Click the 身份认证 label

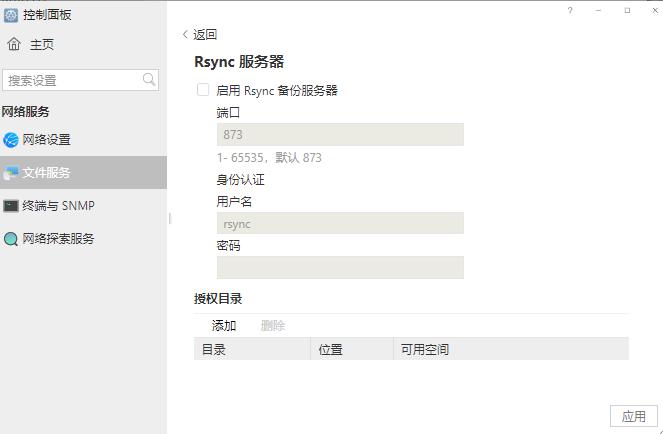click(241, 179)
